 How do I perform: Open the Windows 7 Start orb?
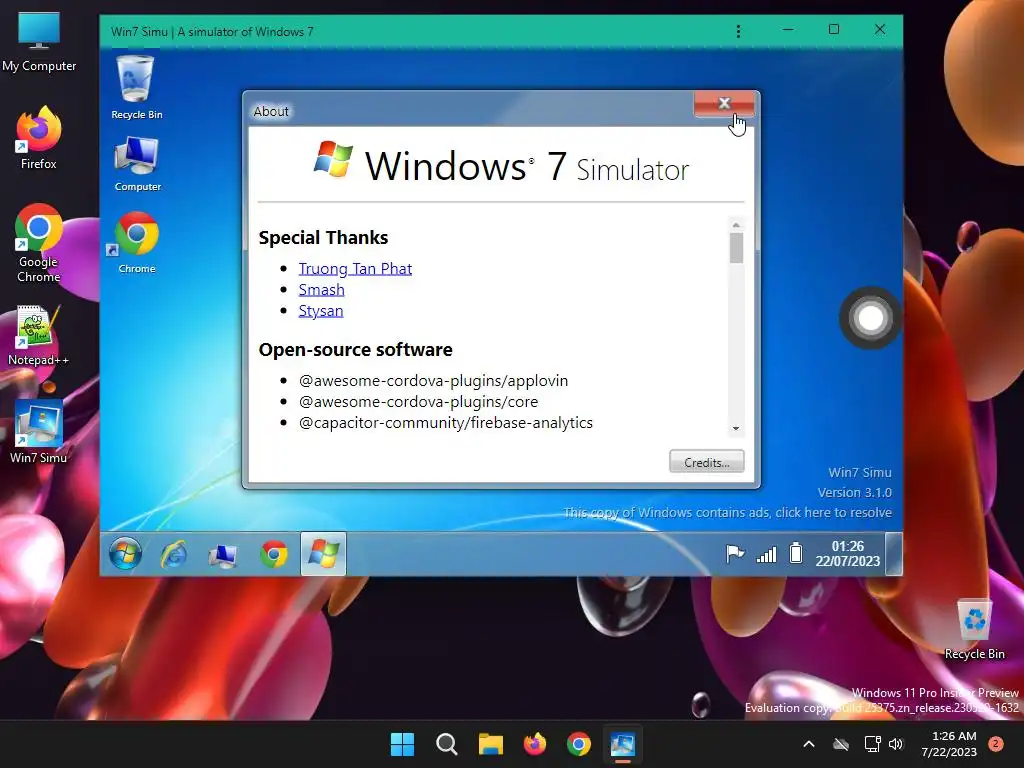(x=125, y=554)
